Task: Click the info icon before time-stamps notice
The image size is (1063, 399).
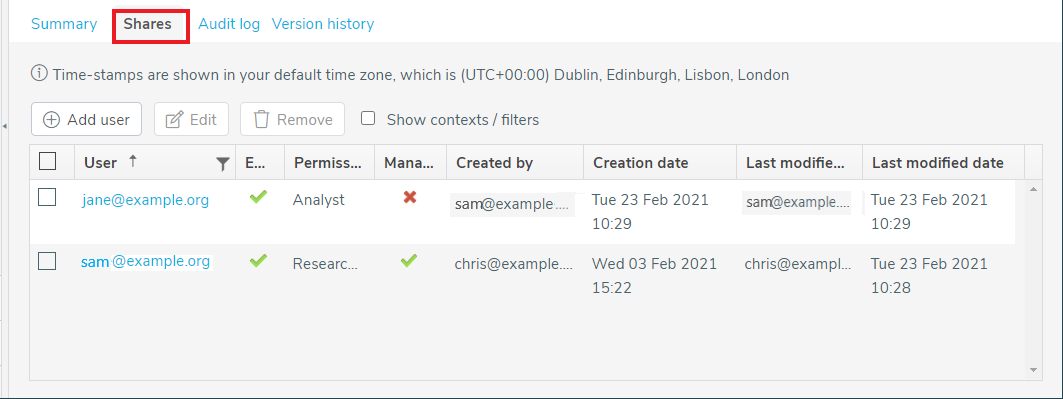Action: tap(39, 73)
